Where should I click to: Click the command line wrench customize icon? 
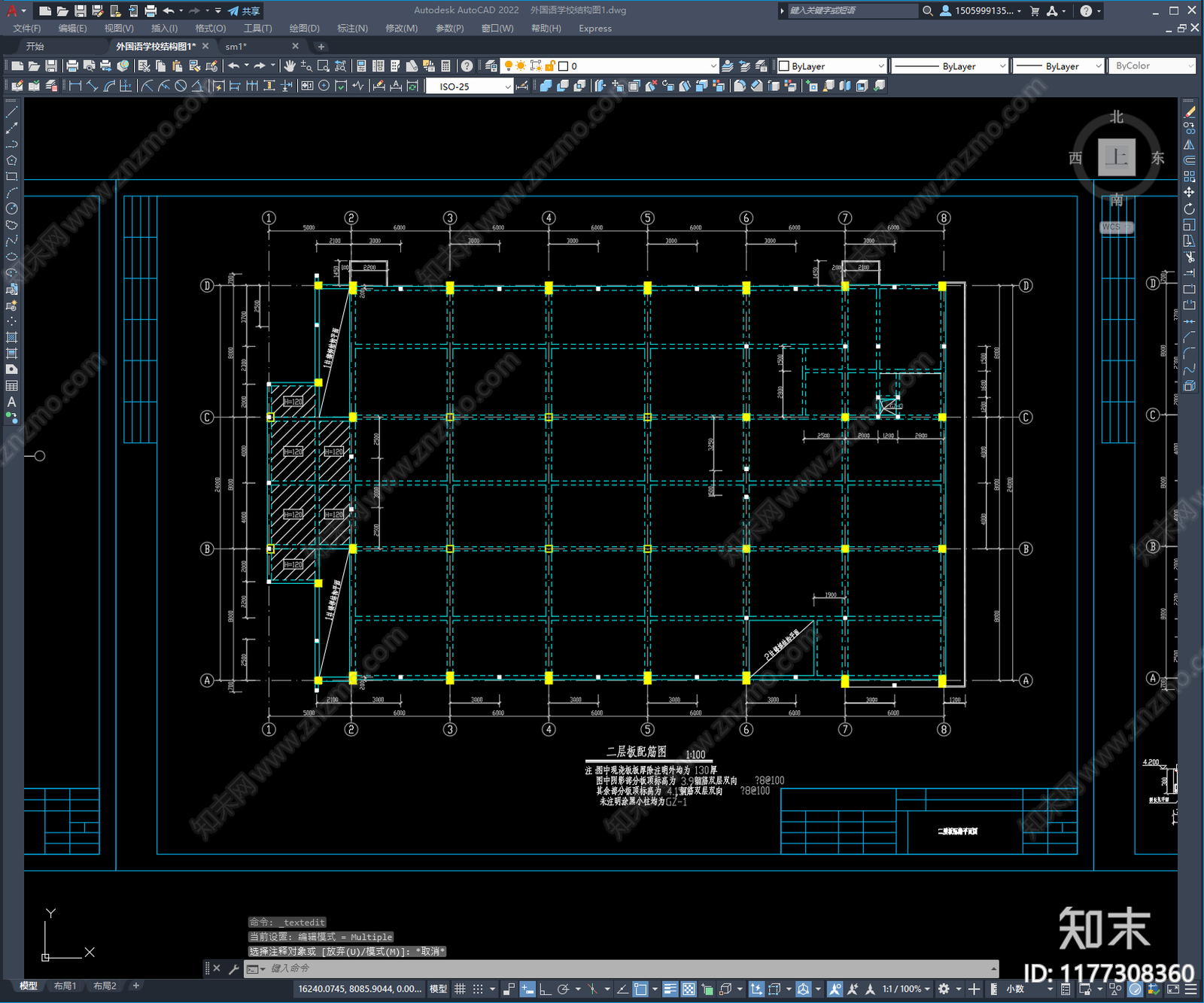click(234, 968)
